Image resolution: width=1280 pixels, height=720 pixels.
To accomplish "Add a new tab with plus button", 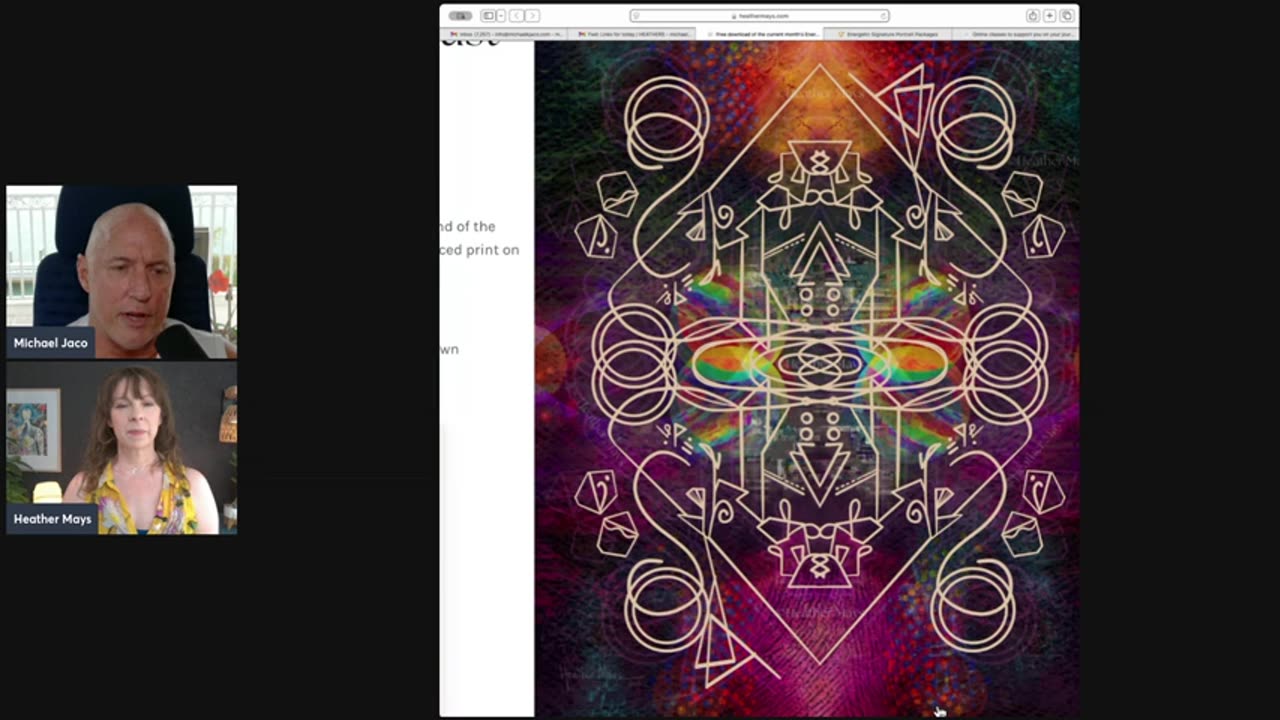I will (1050, 16).
